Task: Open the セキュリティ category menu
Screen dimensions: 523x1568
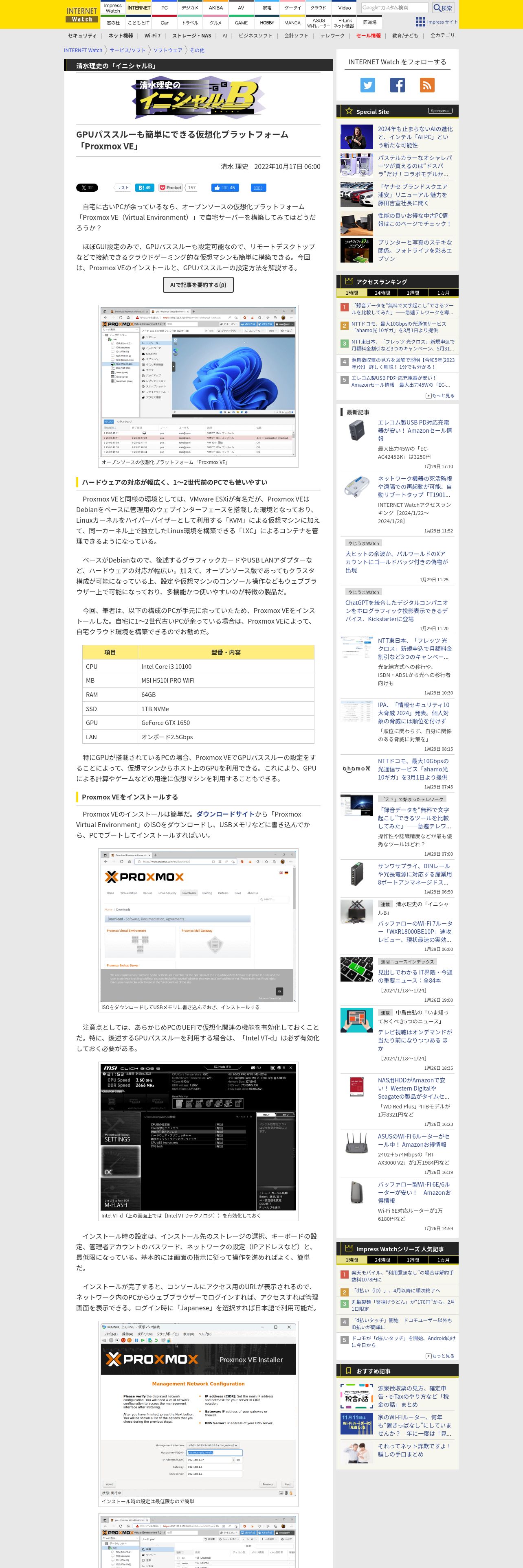Action: tap(82, 36)
